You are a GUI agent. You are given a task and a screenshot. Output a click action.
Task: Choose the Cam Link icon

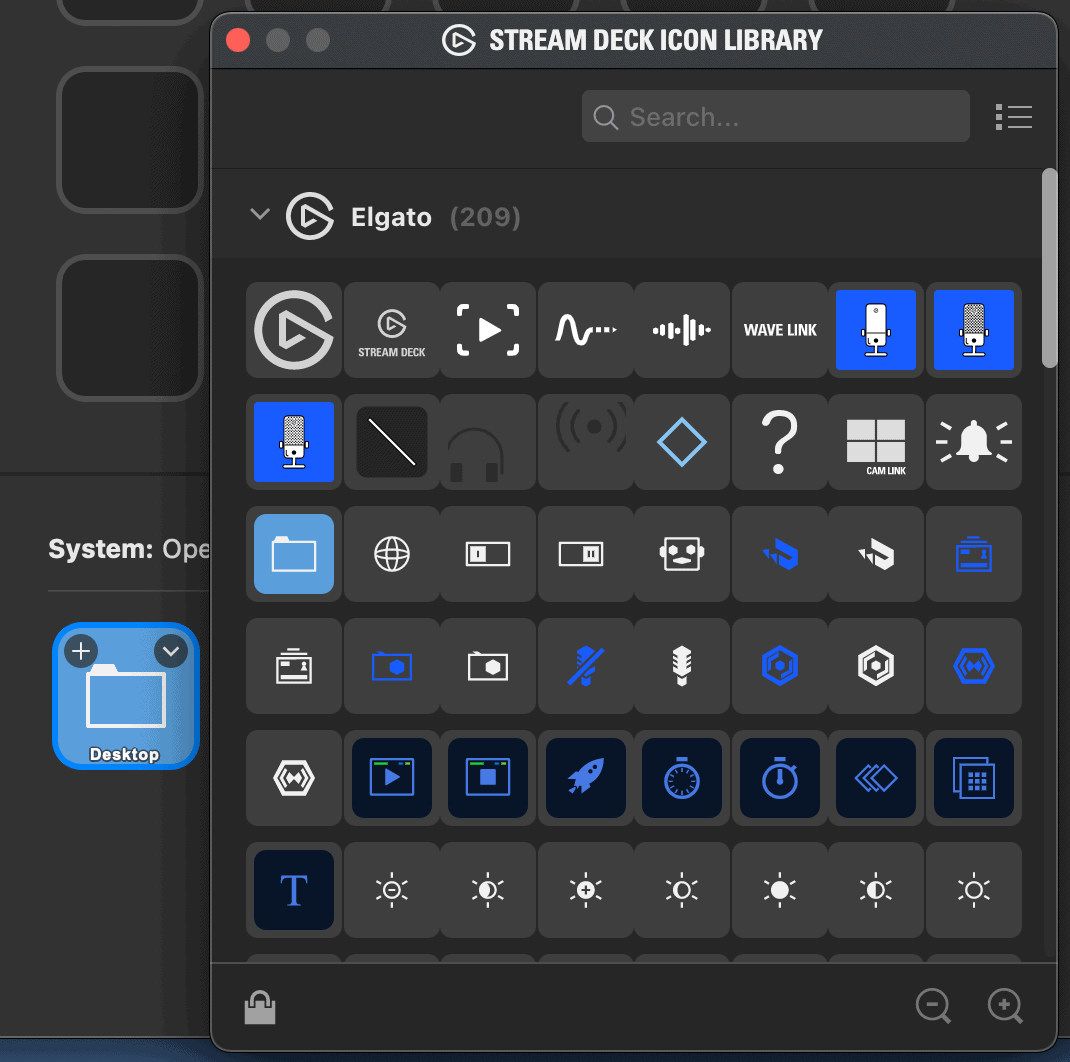point(876,442)
